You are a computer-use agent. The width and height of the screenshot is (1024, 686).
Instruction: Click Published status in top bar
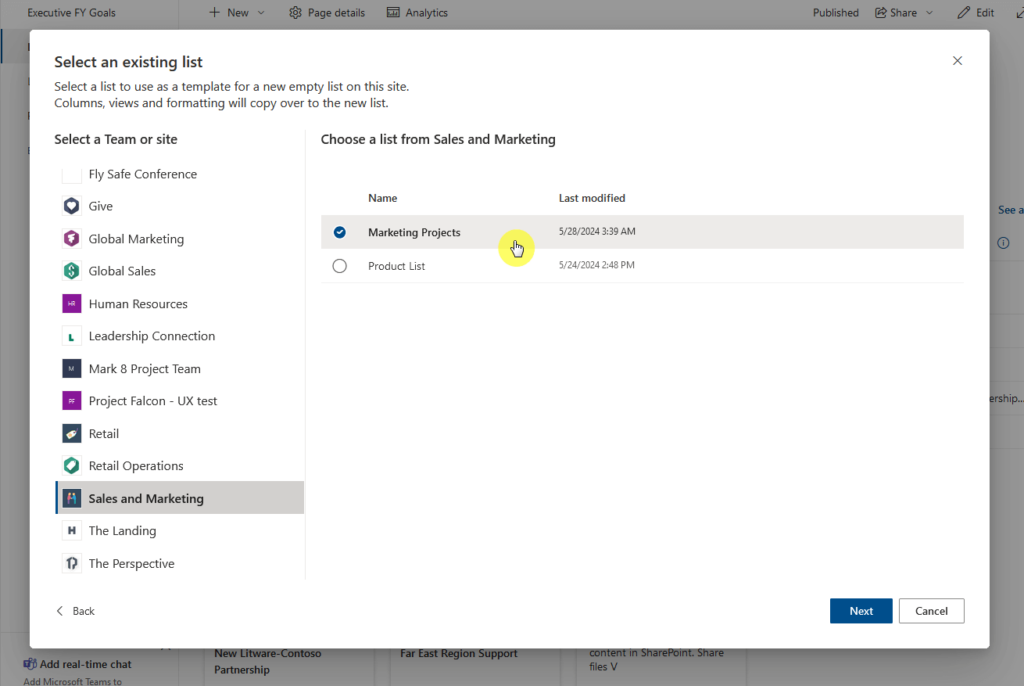click(835, 12)
